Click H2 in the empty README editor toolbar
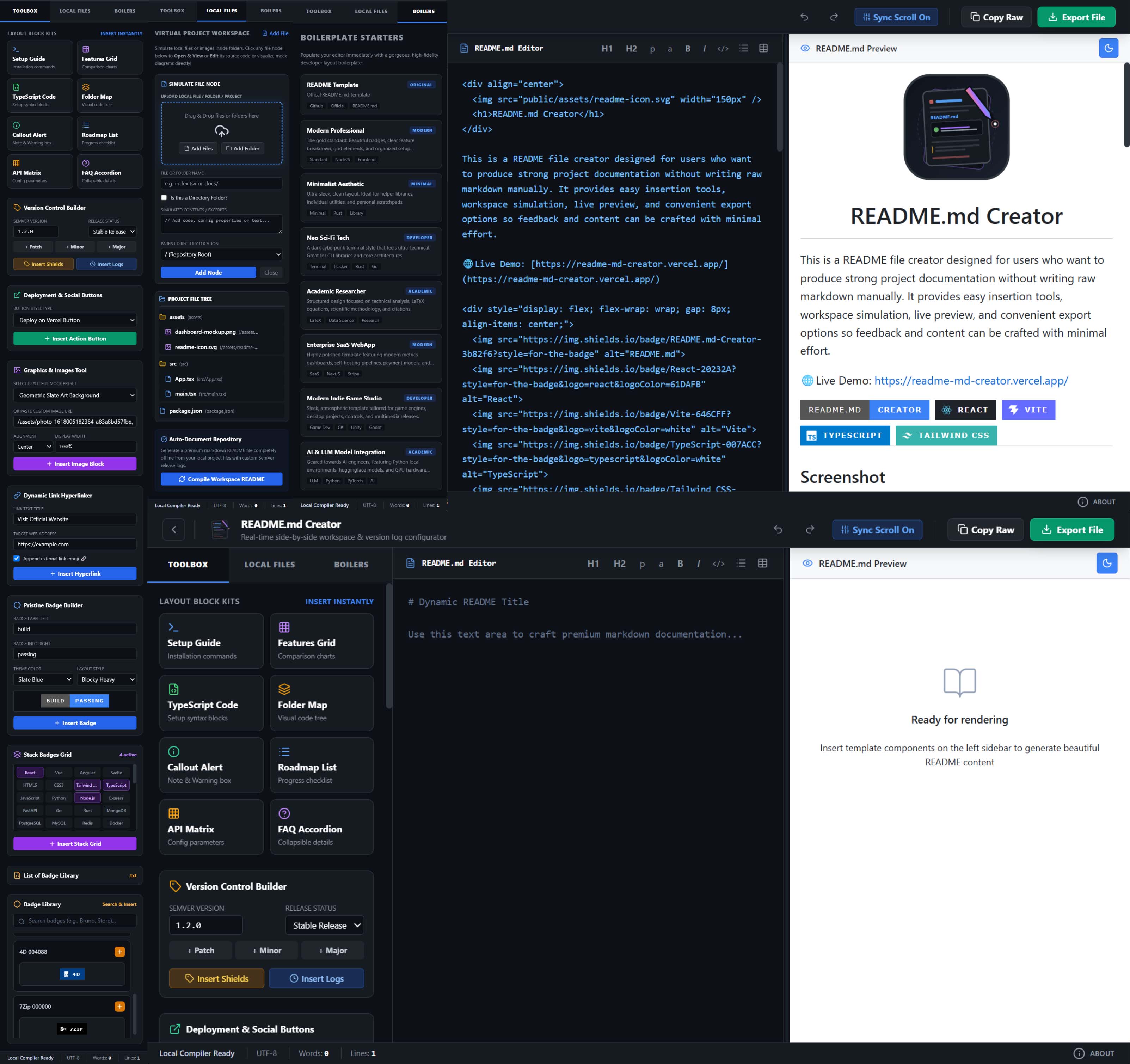 point(620,563)
